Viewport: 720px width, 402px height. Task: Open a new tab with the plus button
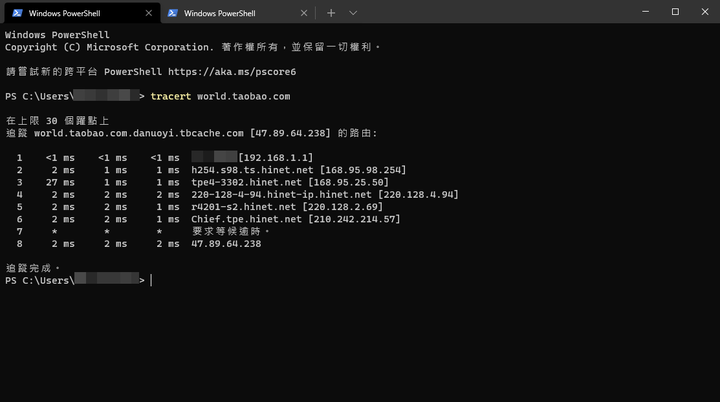tap(331, 13)
